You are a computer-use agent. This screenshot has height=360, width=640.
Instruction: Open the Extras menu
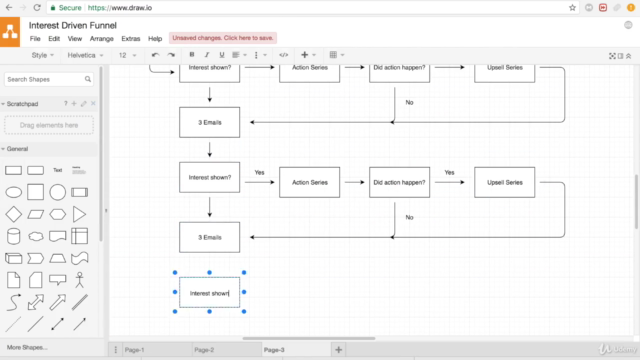[131, 38]
